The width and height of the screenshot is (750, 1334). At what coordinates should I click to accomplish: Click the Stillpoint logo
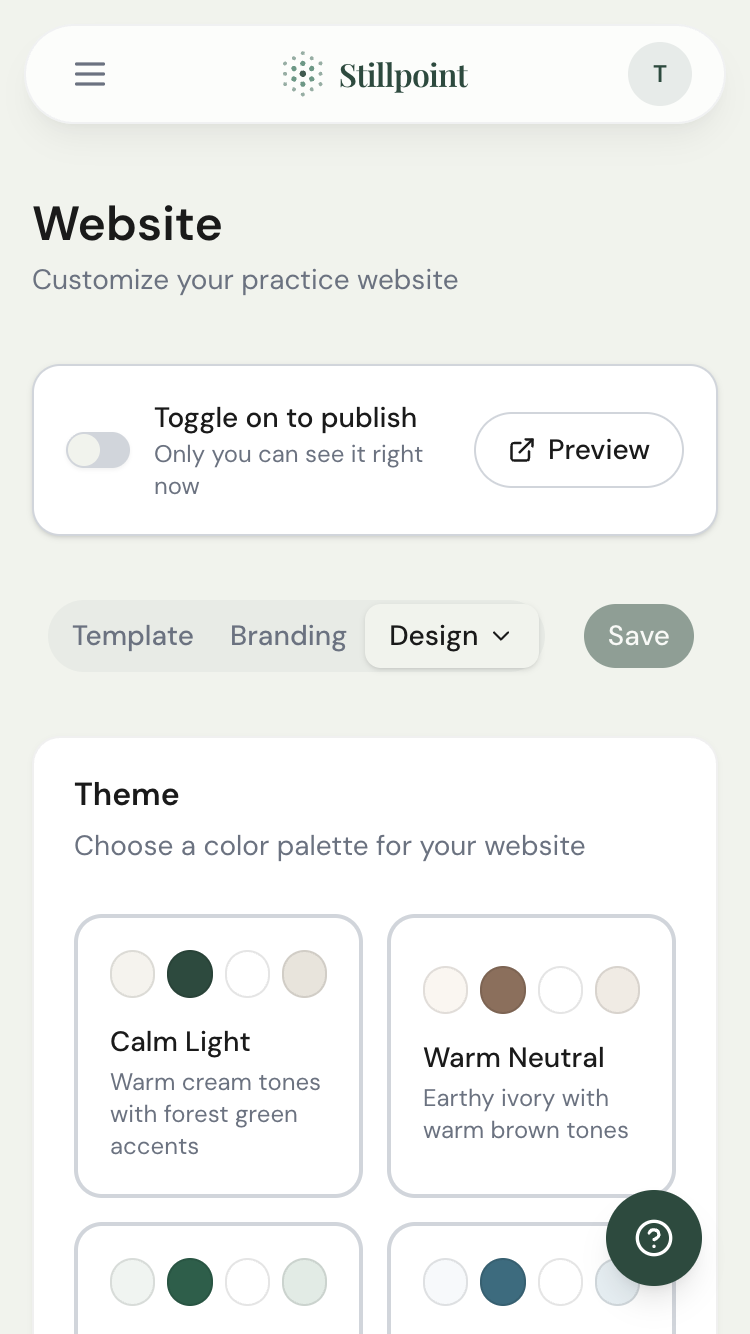[375, 74]
